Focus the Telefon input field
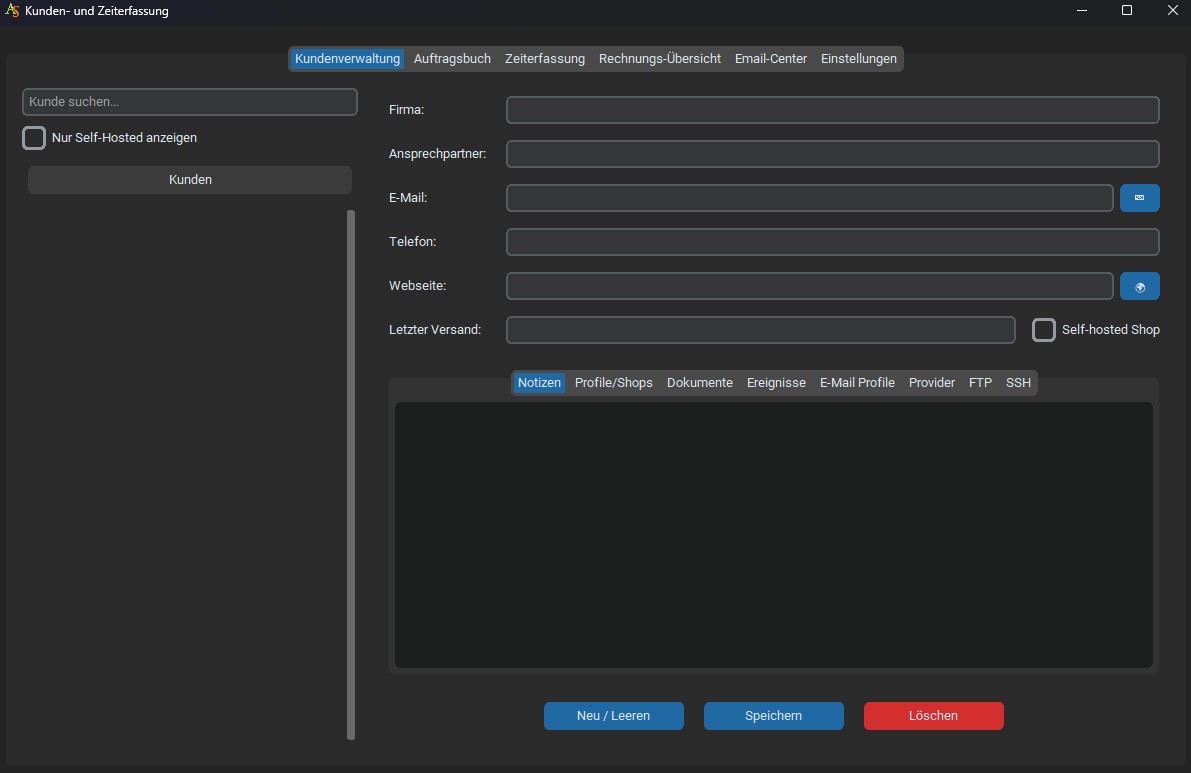The image size is (1191, 773). (832, 242)
